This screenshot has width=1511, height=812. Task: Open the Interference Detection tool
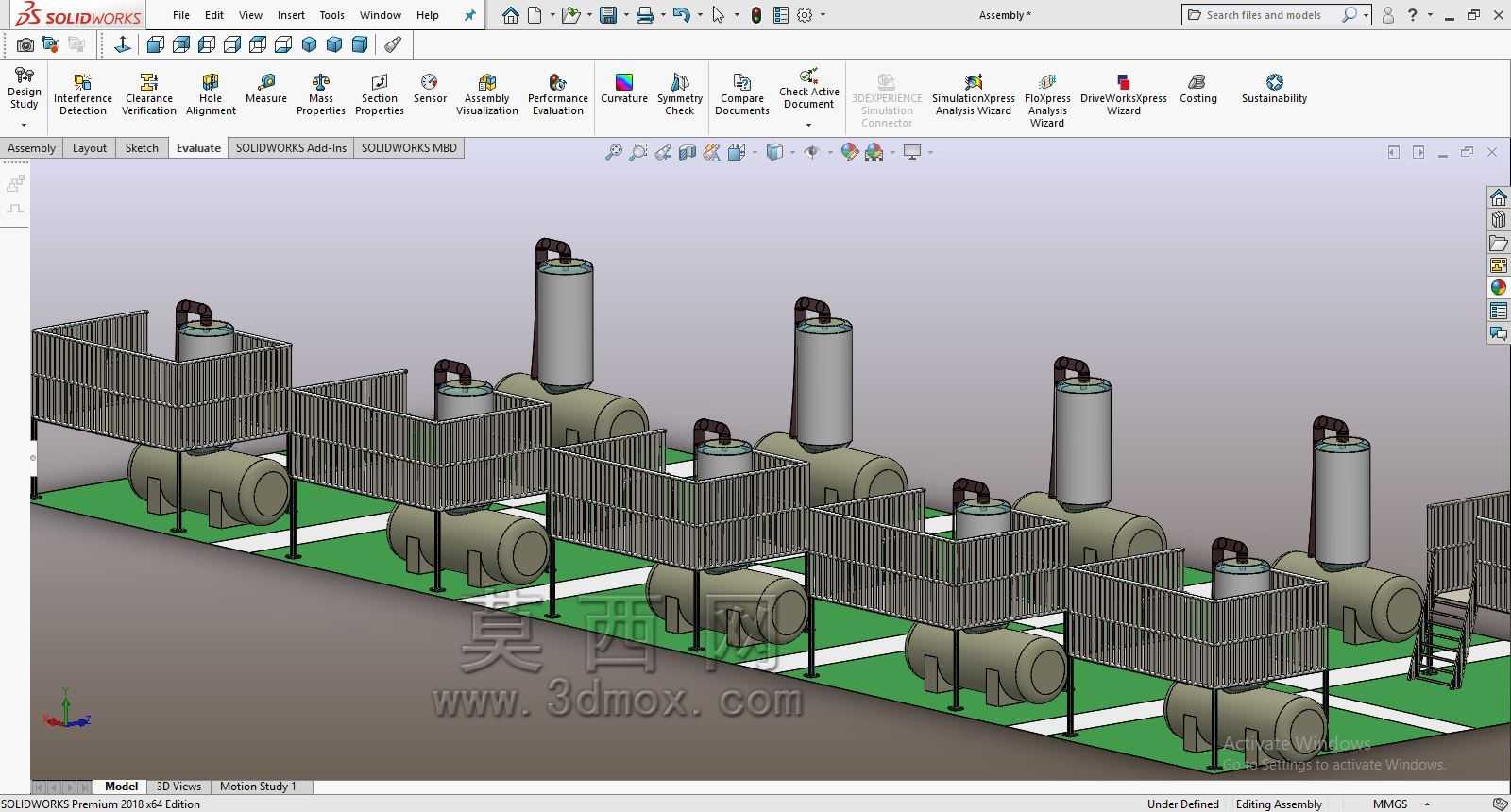(x=83, y=94)
